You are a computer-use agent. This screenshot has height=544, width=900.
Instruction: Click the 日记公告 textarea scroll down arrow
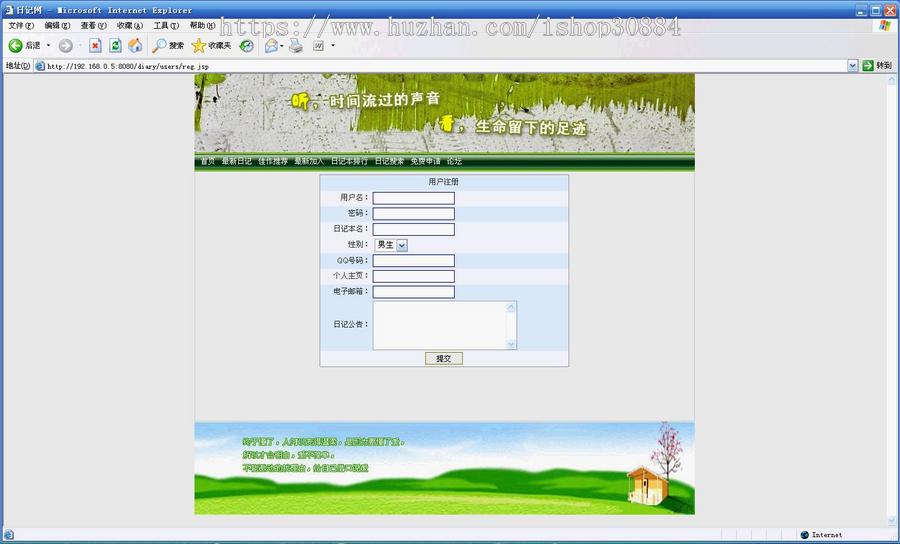tap(511, 344)
